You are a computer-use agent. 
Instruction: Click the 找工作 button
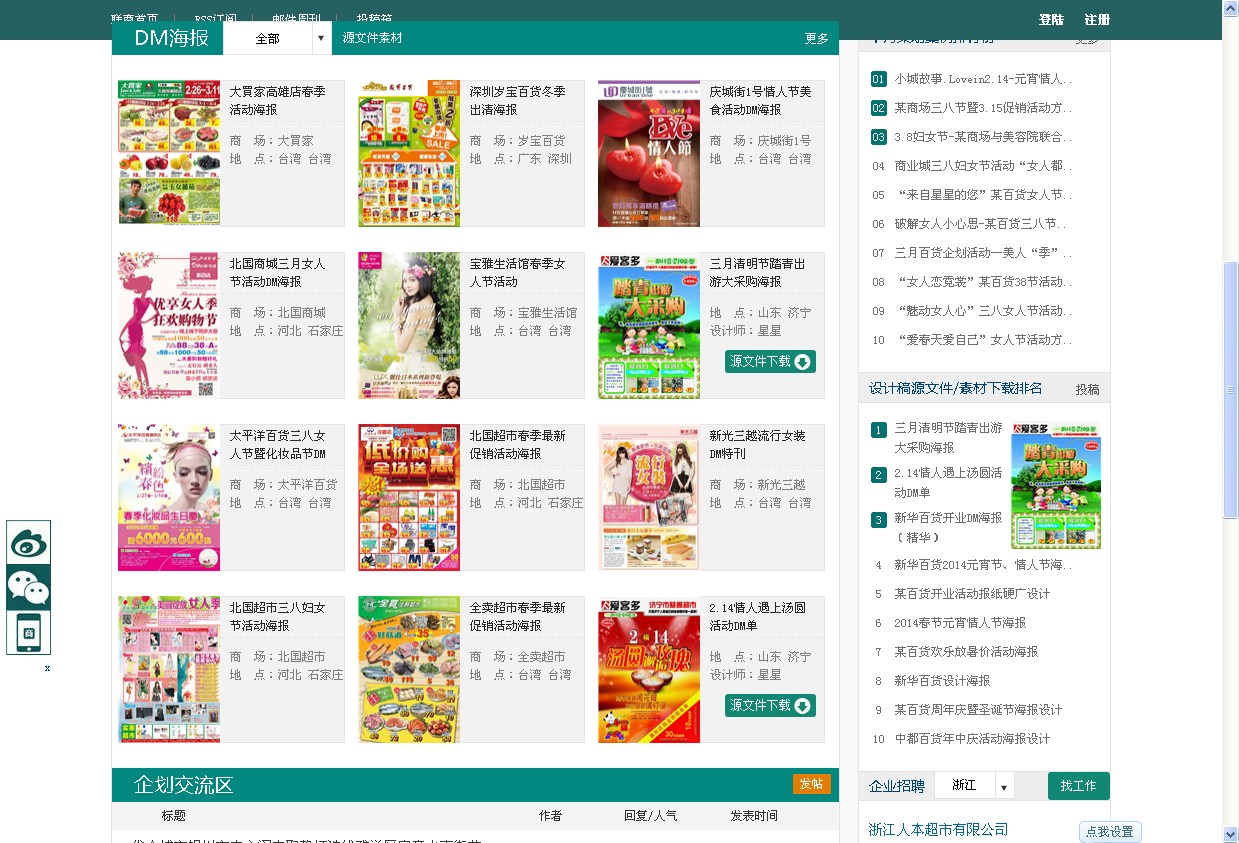[1078, 786]
